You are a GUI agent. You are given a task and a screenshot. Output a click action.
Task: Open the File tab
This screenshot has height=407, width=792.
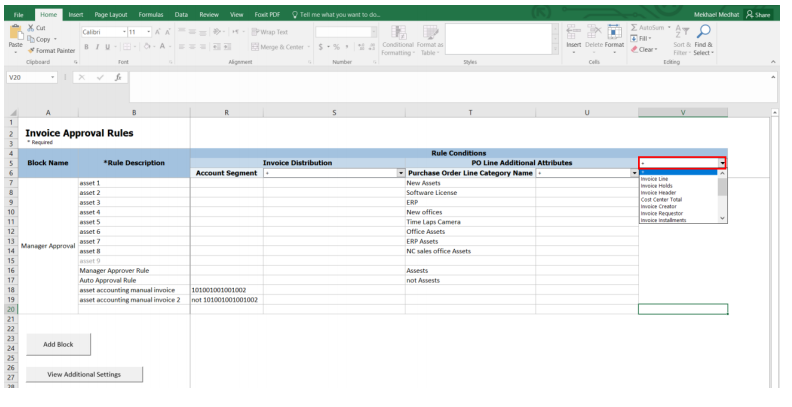point(19,15)
